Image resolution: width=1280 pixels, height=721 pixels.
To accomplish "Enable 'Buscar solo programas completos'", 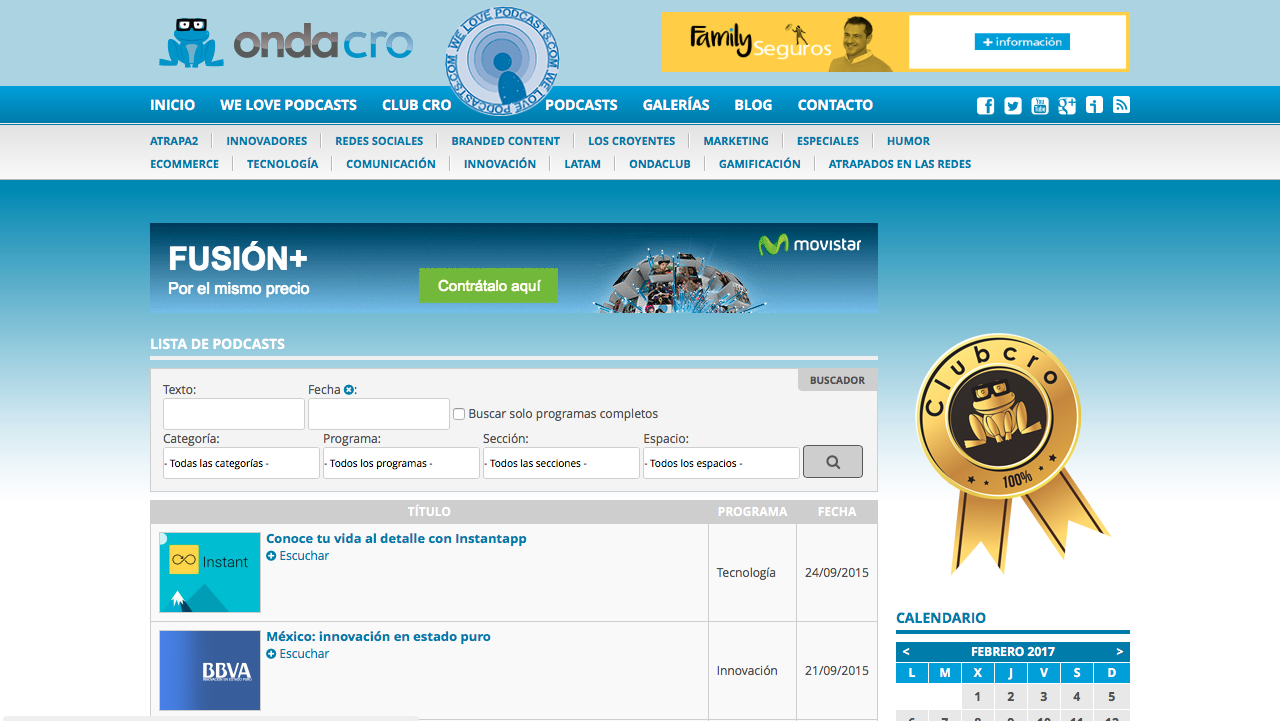I will tap(458, 413).
